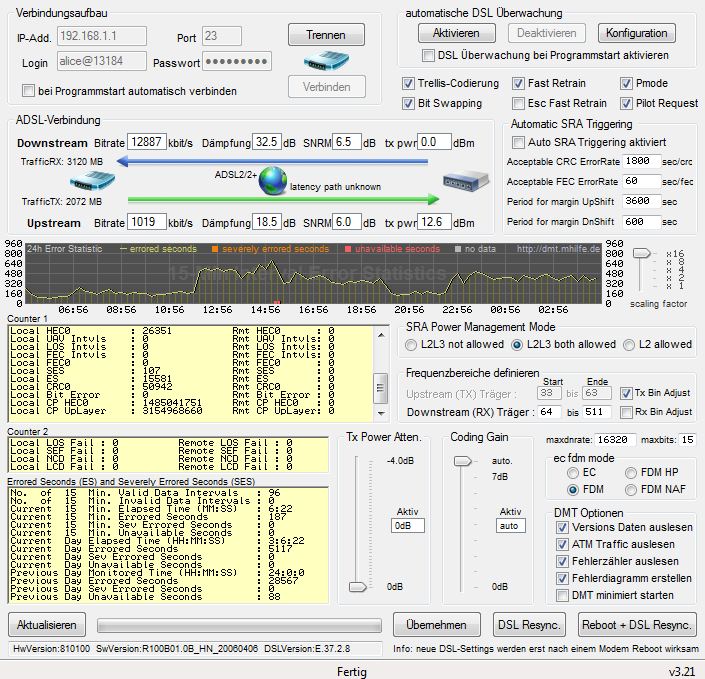Click the Passwort field
Image resolution: width=705 pixels, height=679 pixels.
(237, 61)
